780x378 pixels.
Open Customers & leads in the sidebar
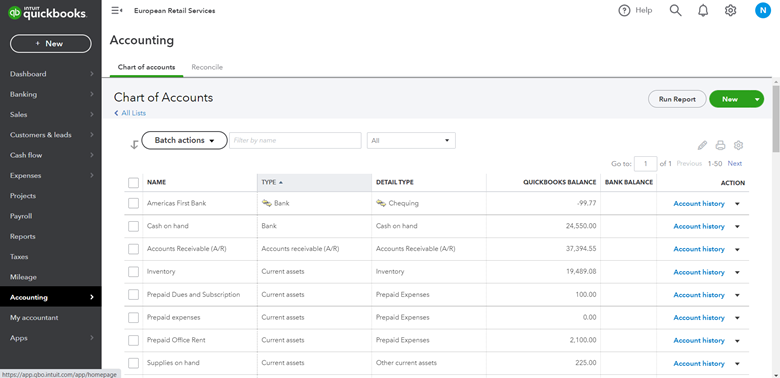tap(51, 135)
